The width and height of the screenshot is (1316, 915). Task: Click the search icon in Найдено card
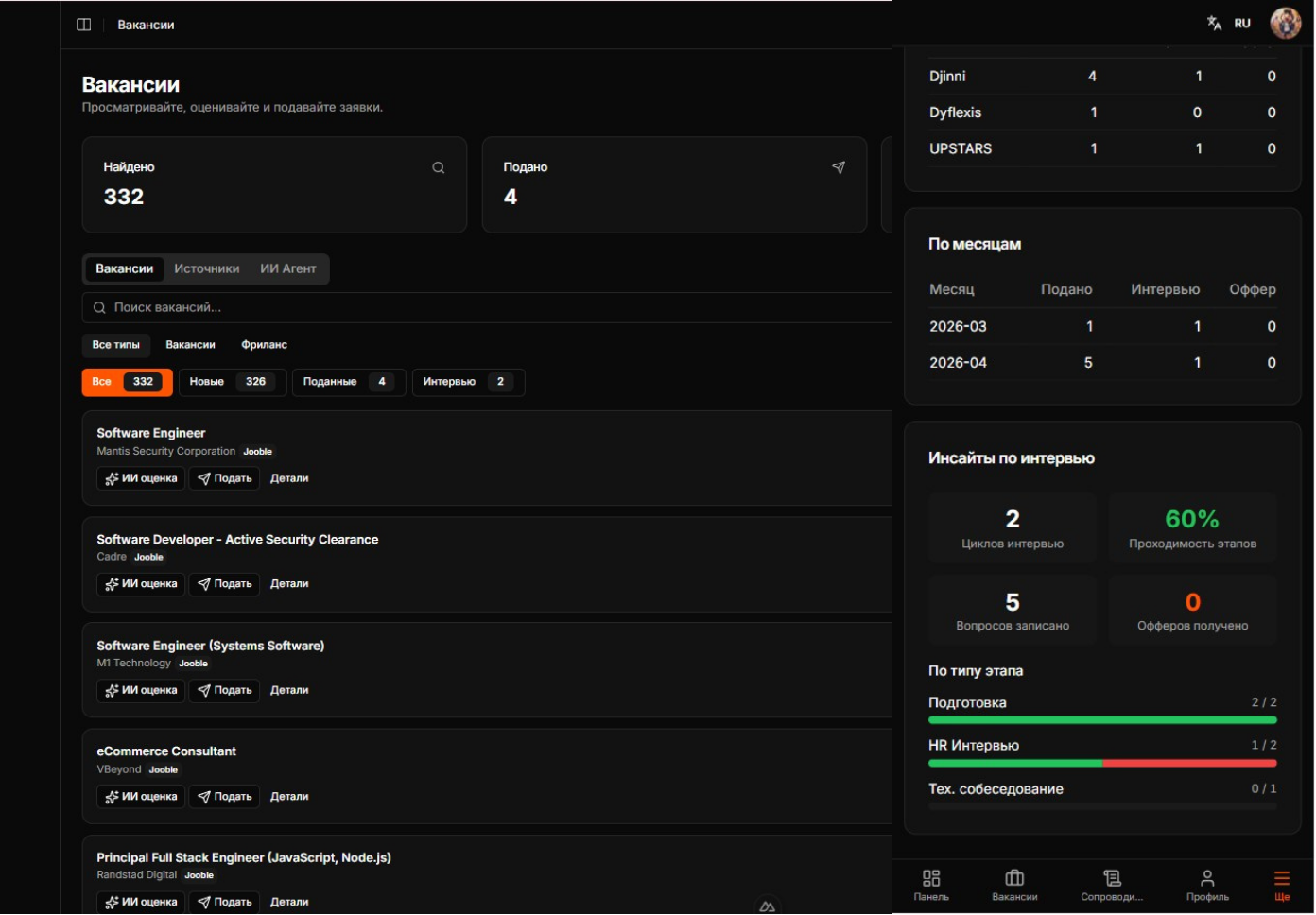pyautogui.click(x=439, y=167)
